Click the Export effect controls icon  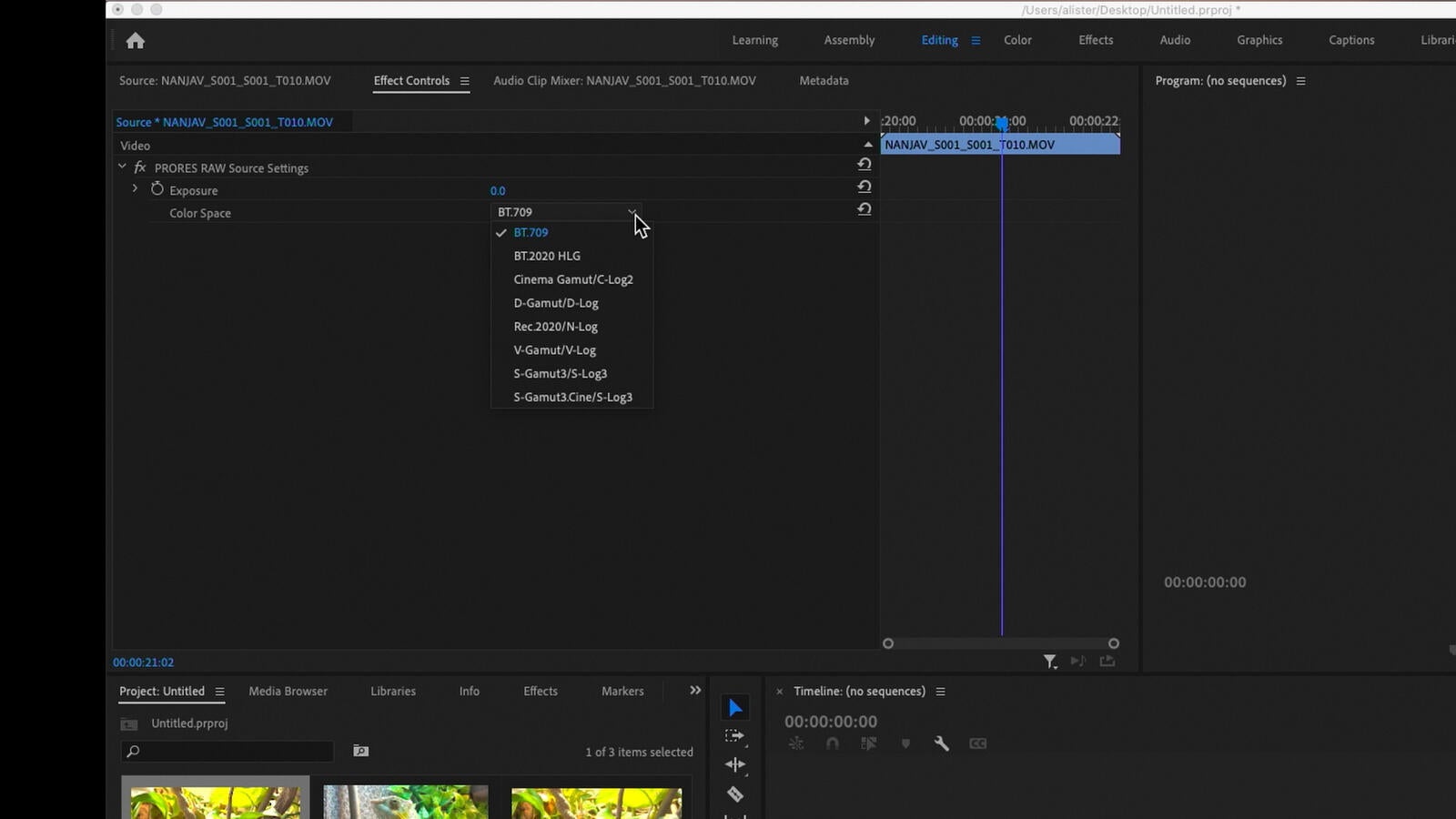[1107, 662]
